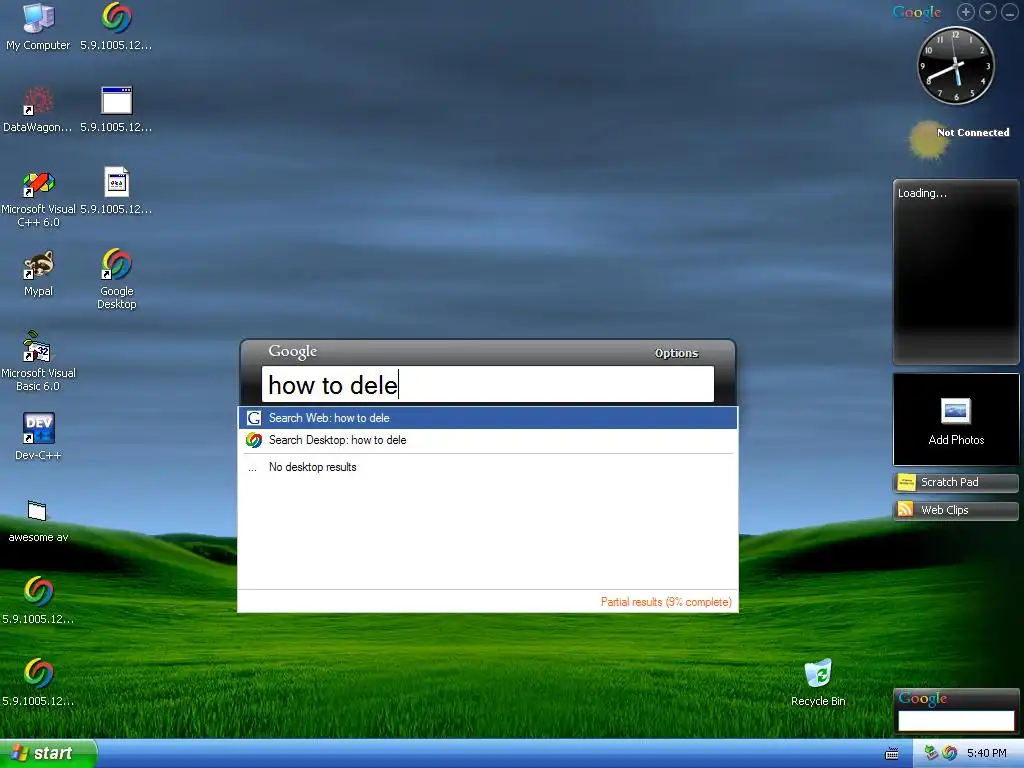
Task: Click the Google logo at the sidebar top
Action: (x=917, y=12)
